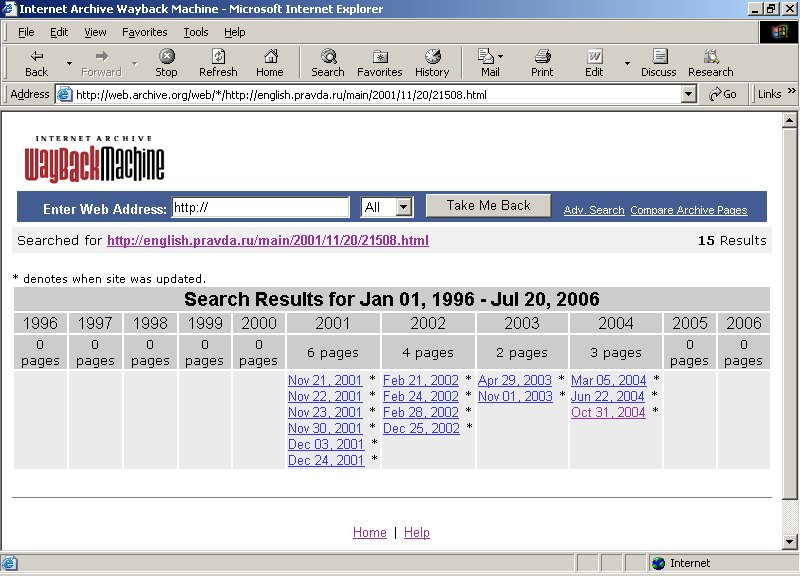Click the Feb 24, 2002 archive link
Screen dimensions: 800x576
coord(421,396)
